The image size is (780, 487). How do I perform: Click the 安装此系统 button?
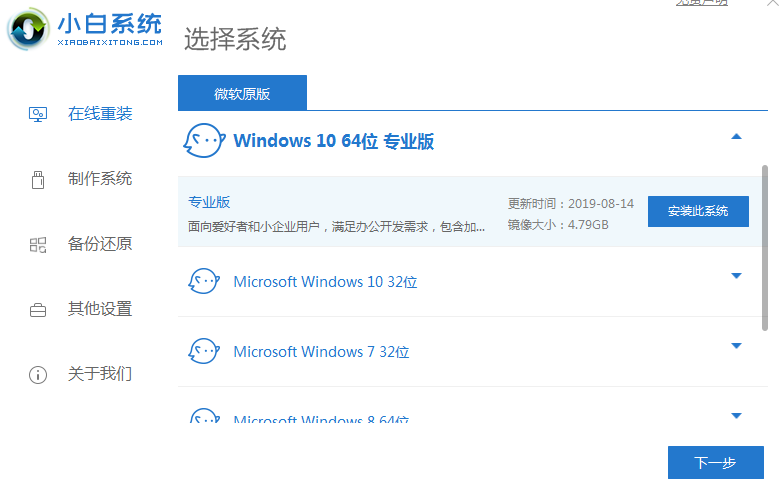click(698, 211)
